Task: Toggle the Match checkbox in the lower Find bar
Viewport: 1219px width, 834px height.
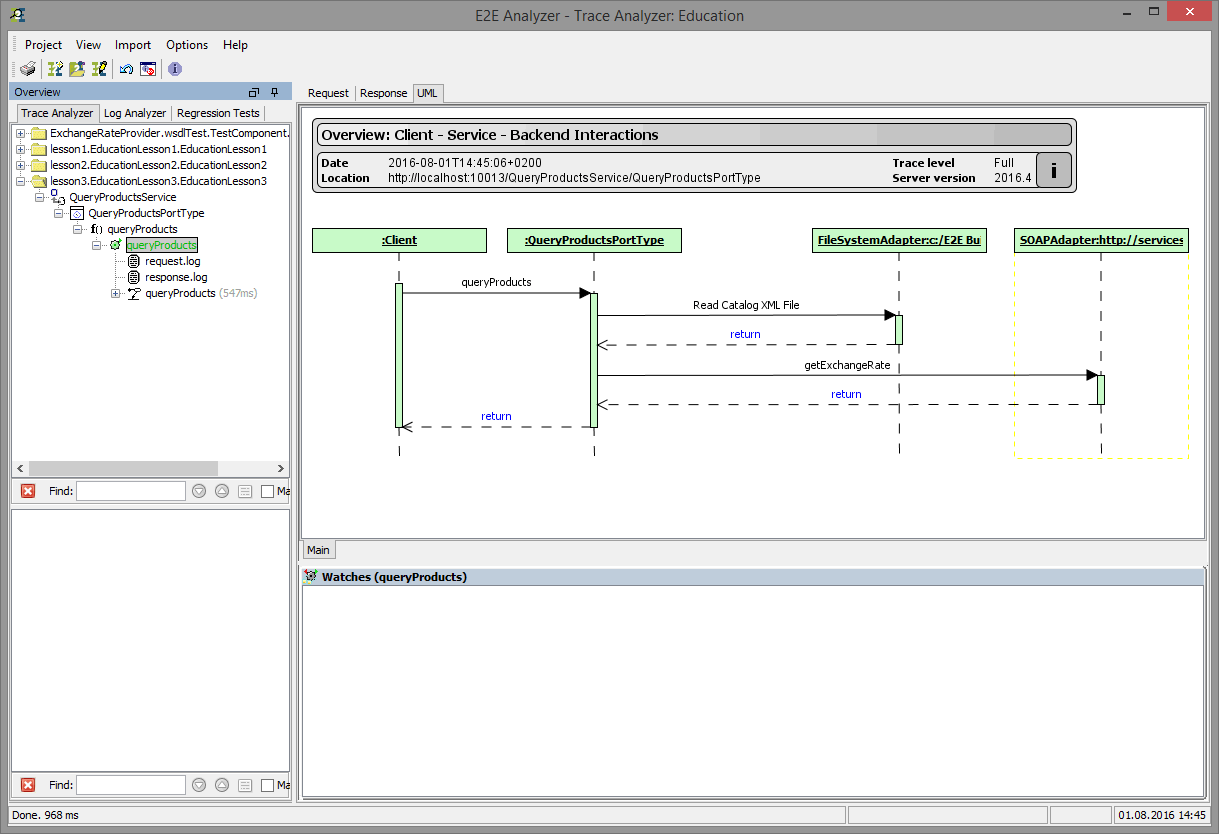Action: pos(267,784)
